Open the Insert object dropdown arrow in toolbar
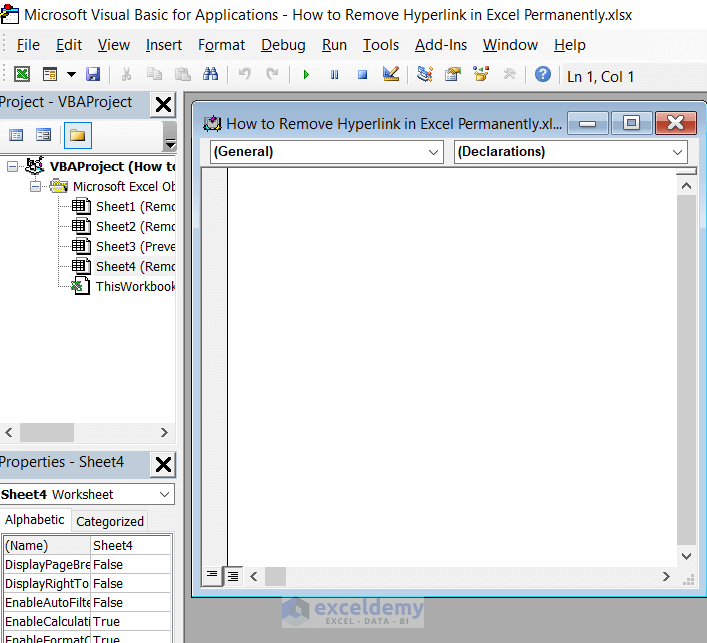 (71, 74)
